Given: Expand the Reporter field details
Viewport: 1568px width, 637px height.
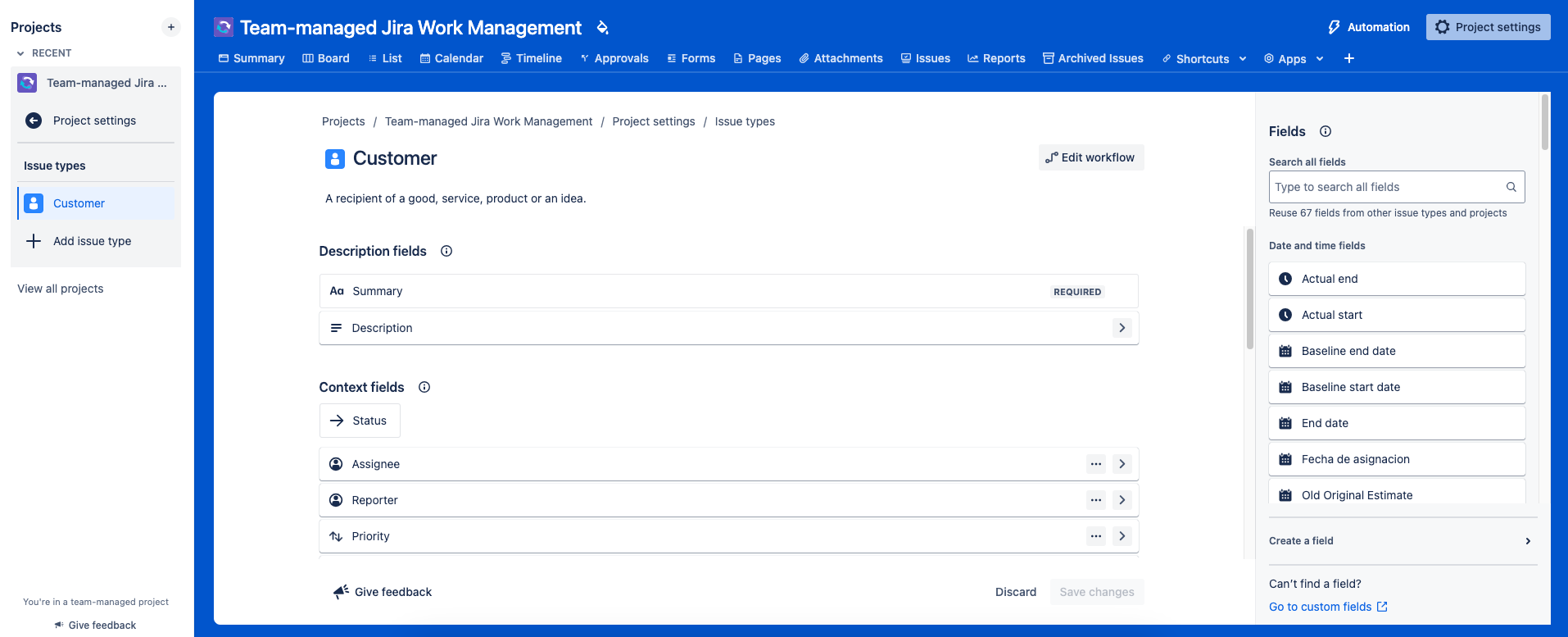Looking at the screenshot, I should (1122, 500).
